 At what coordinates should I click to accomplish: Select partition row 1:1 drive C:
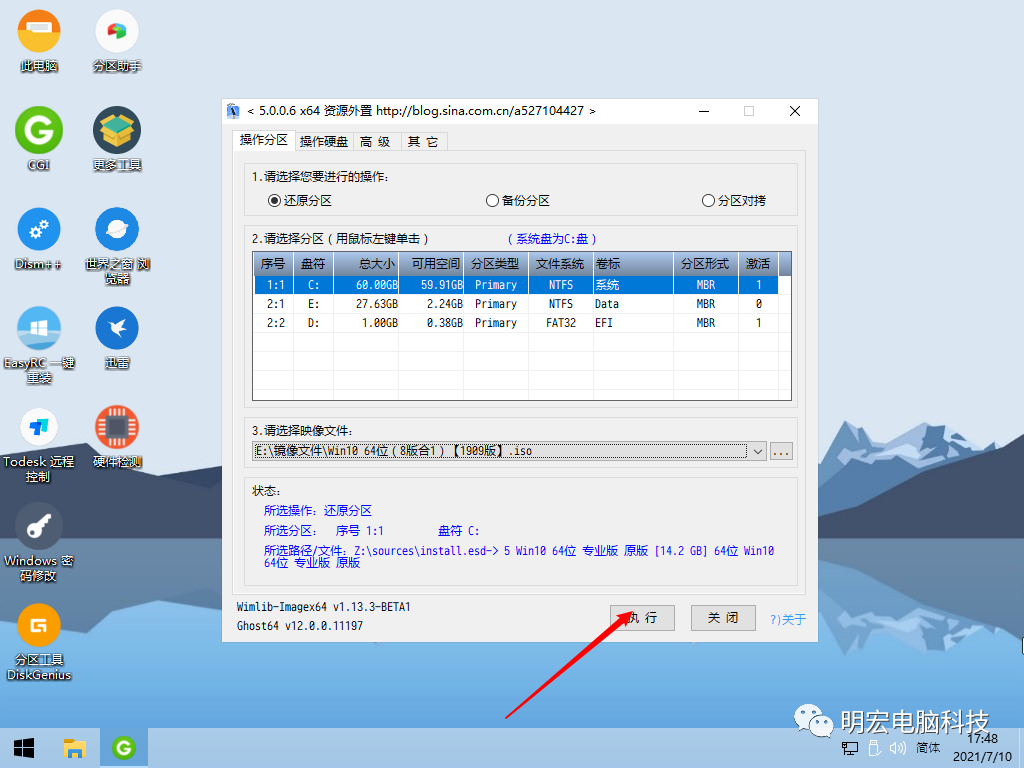tap(515, 285)
